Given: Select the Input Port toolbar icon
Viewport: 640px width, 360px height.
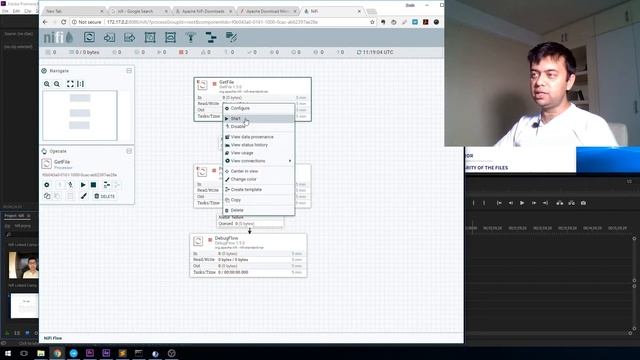Looking at the screenshot, I should tap(109, 38).
